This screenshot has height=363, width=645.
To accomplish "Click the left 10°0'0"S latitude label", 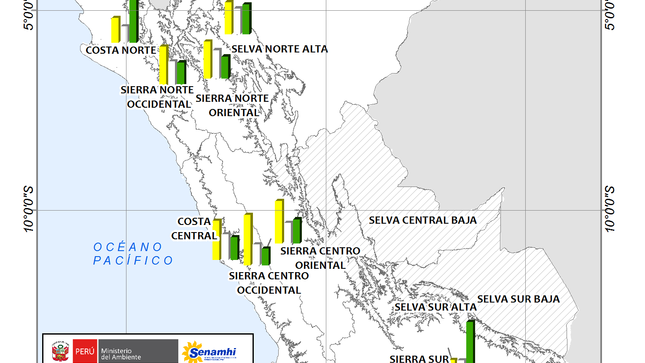I will [x=28, y=209].
